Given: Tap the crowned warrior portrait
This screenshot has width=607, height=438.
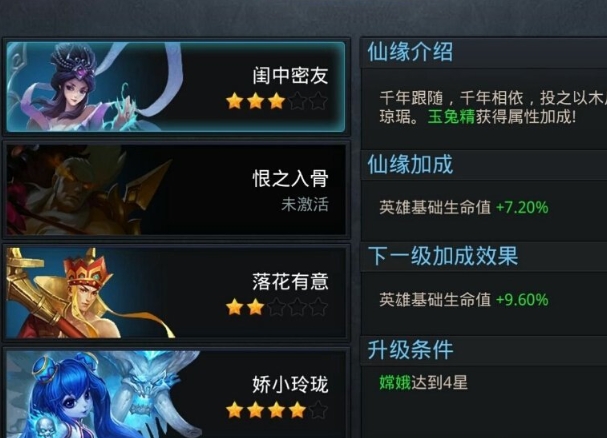Looking at the screenshot, I should 89,293.
